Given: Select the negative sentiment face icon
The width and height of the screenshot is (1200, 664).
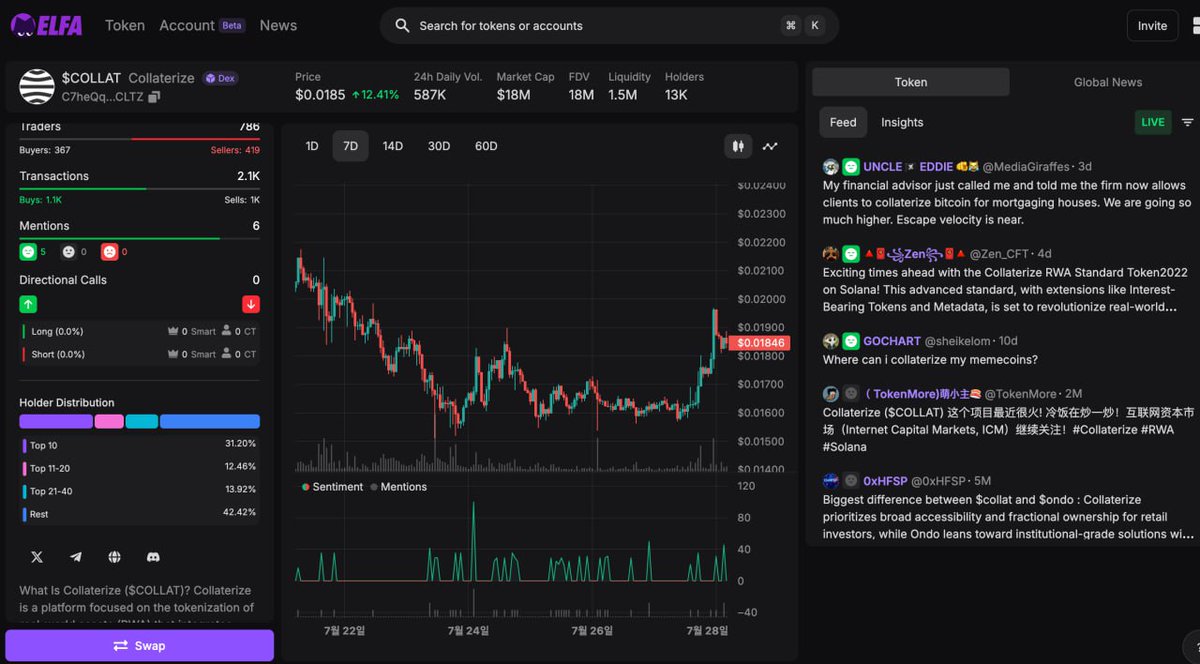Looking at the screenshot, I should (x=110, y=252).
